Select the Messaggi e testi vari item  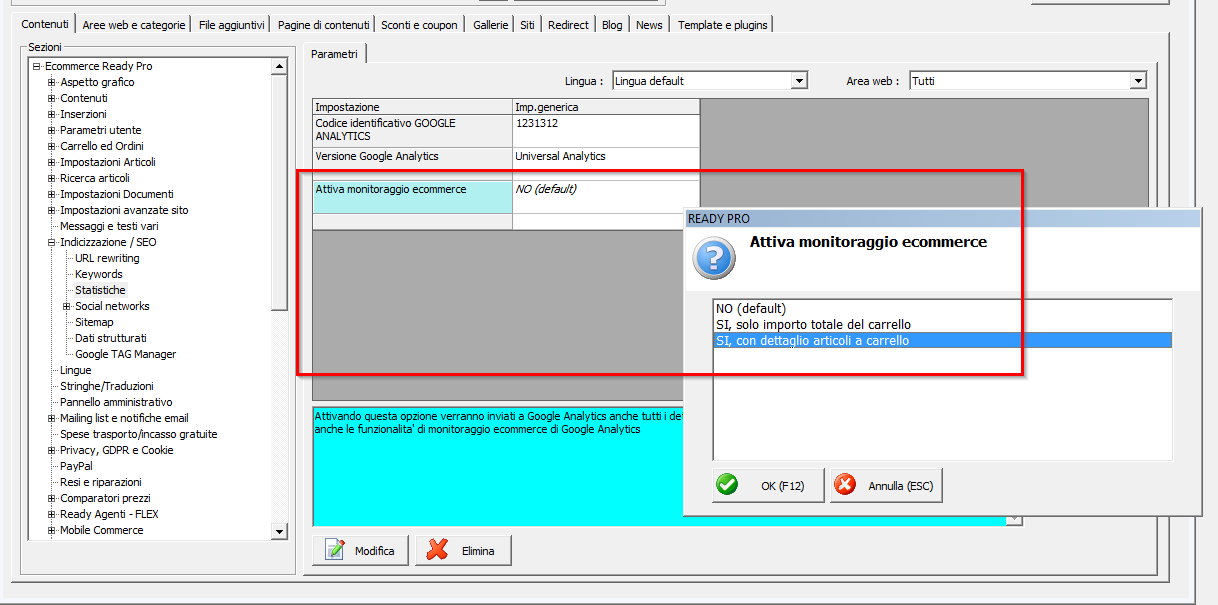tap(109, 226)
